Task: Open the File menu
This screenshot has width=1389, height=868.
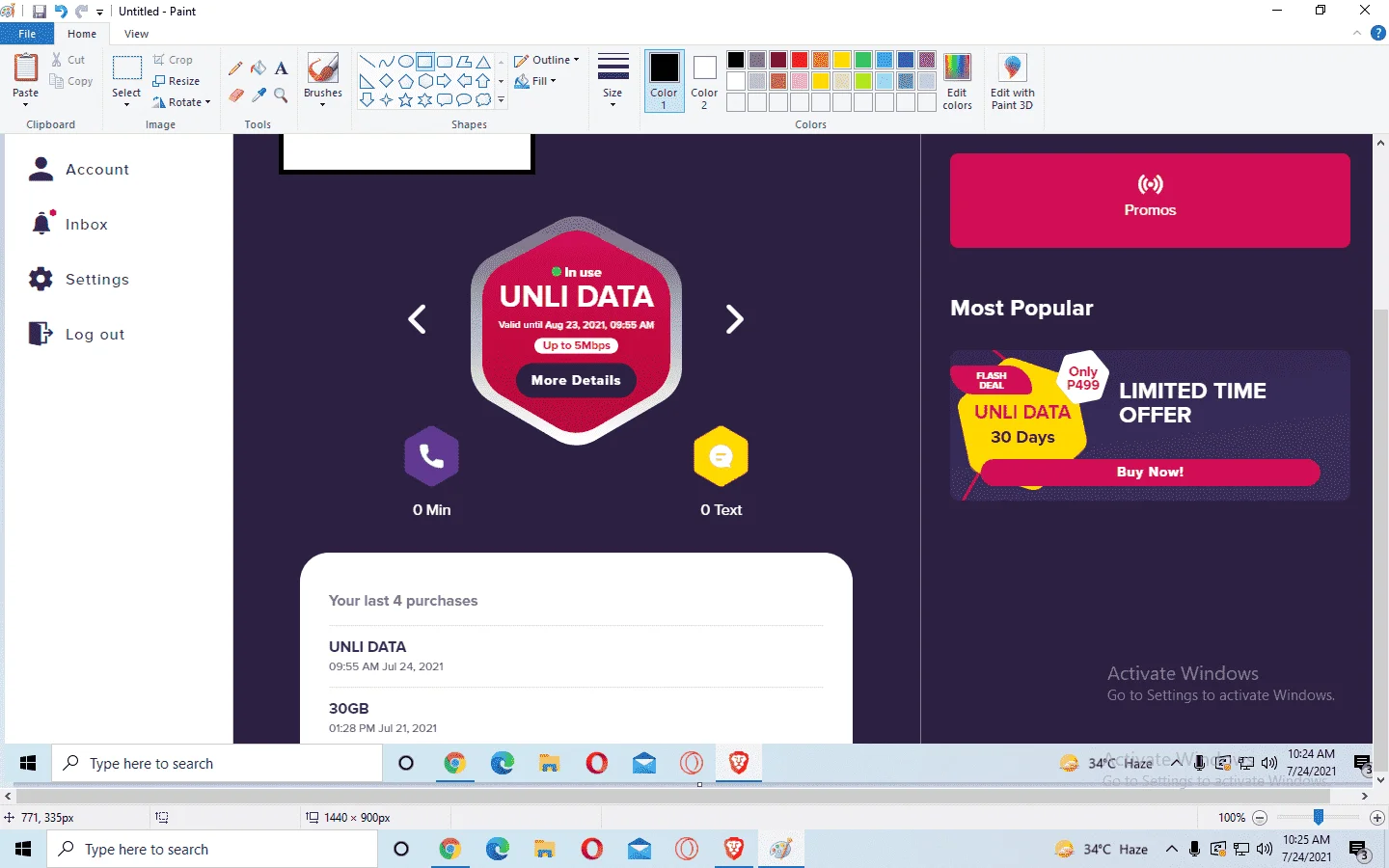Action: pyautogui.click(x=27, y=34)
